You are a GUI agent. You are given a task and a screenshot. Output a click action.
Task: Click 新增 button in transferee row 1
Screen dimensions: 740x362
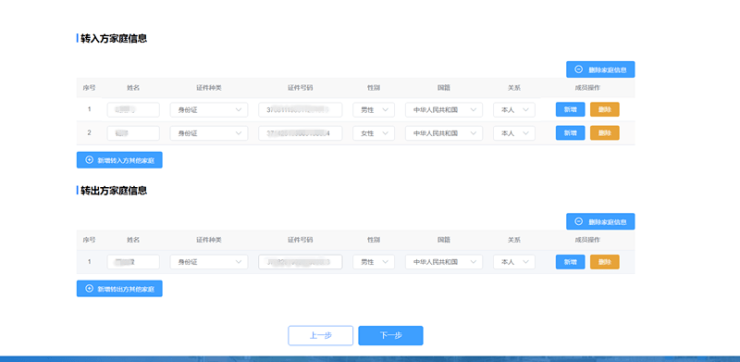coord(570,109)
